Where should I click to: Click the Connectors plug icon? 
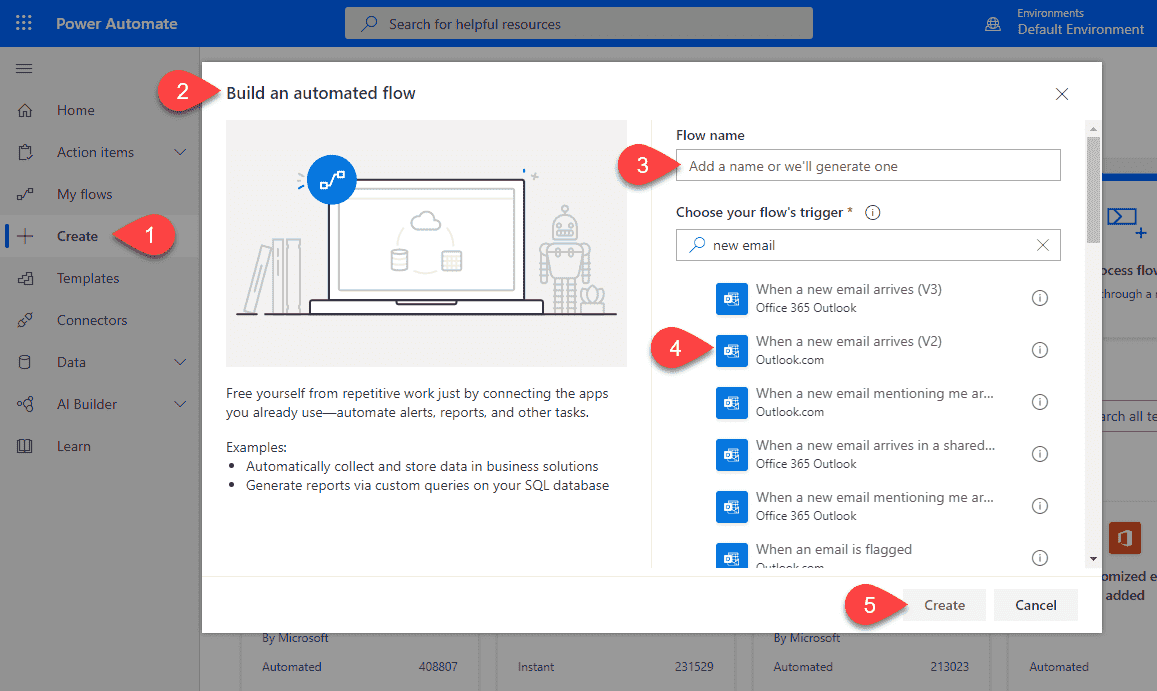[x=25, y=320]
